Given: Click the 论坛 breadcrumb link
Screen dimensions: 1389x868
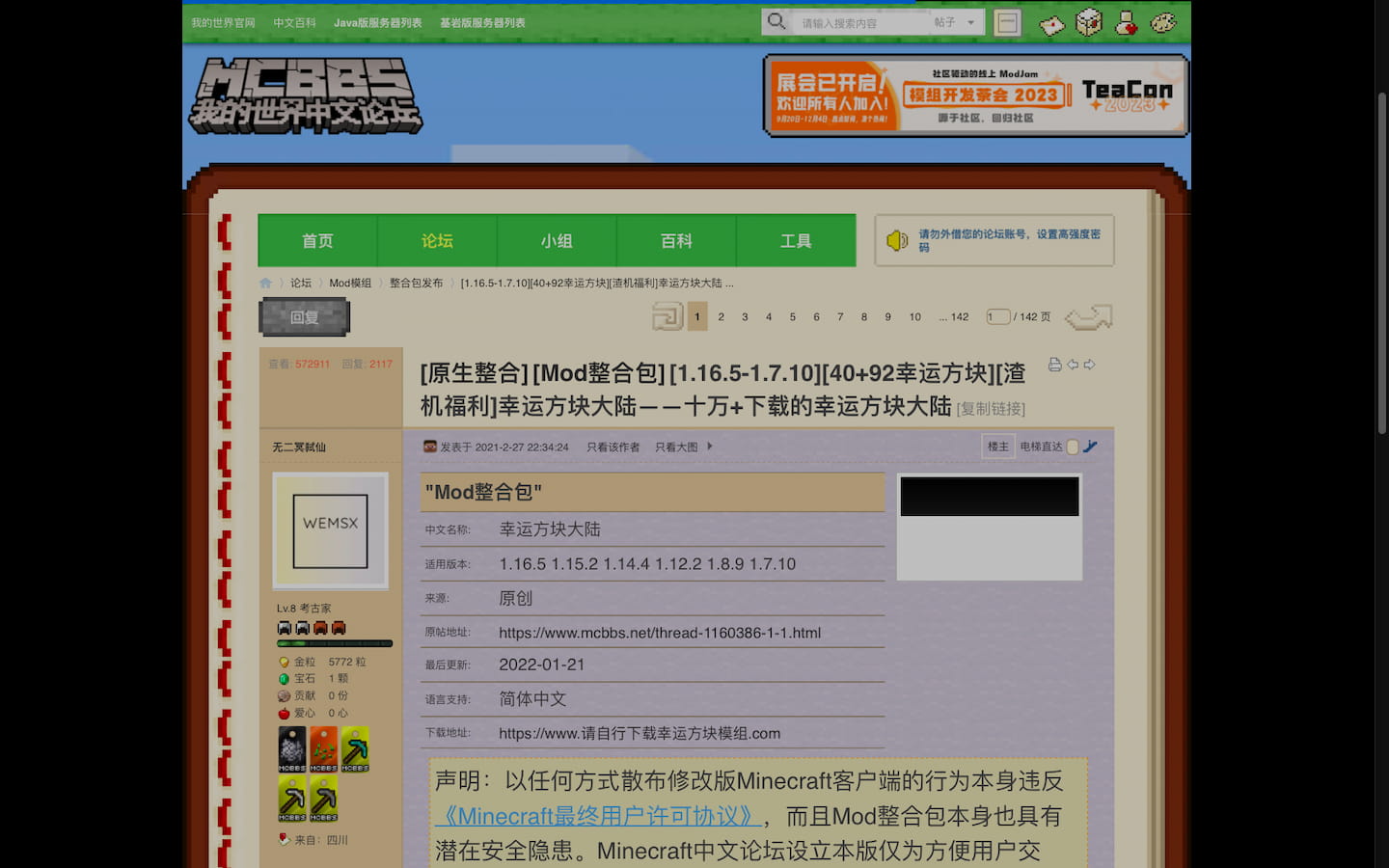Looking at the screenshot, I should [301, 284].
